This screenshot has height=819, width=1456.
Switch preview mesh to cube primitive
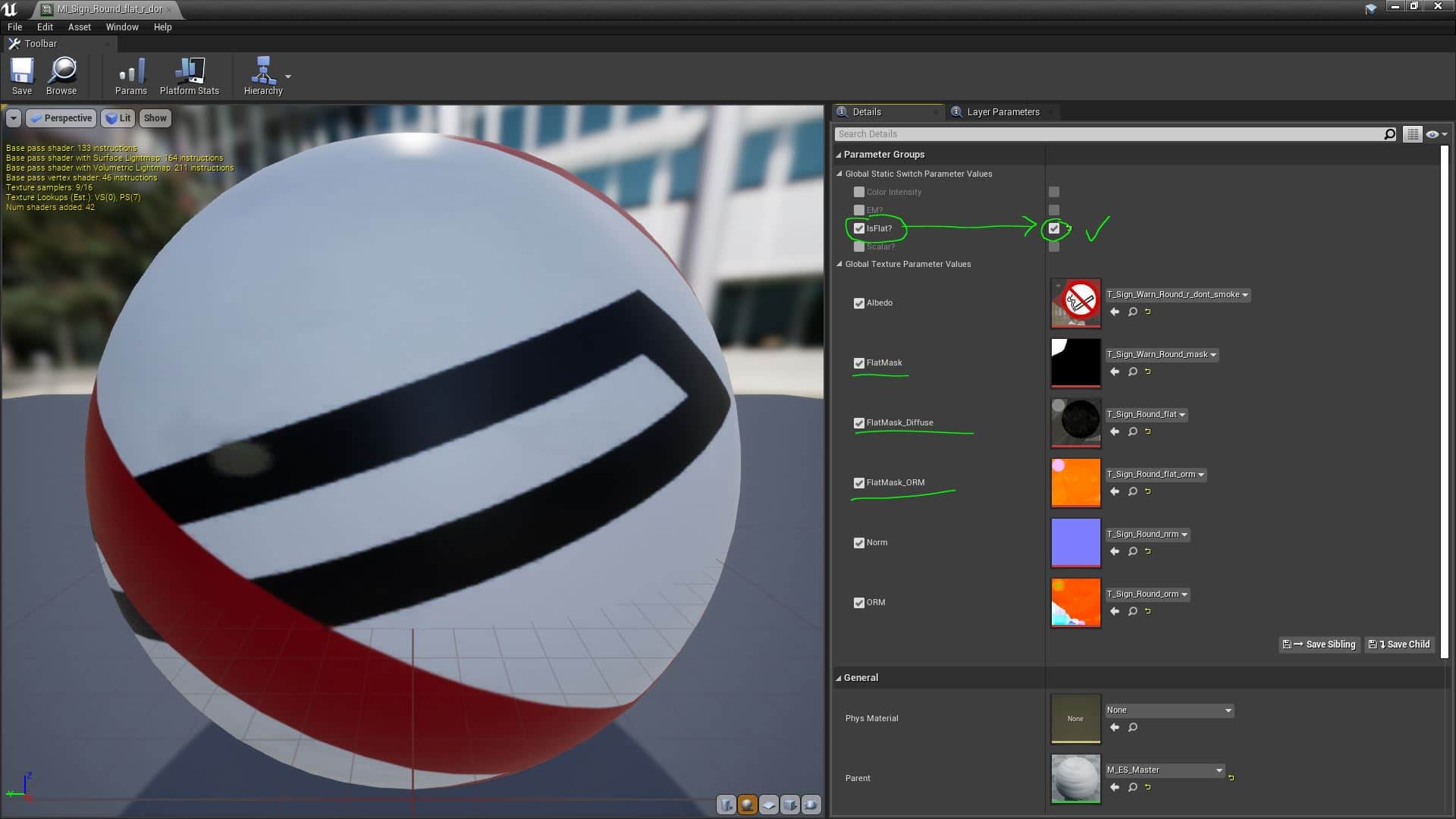tap(790, 805)
